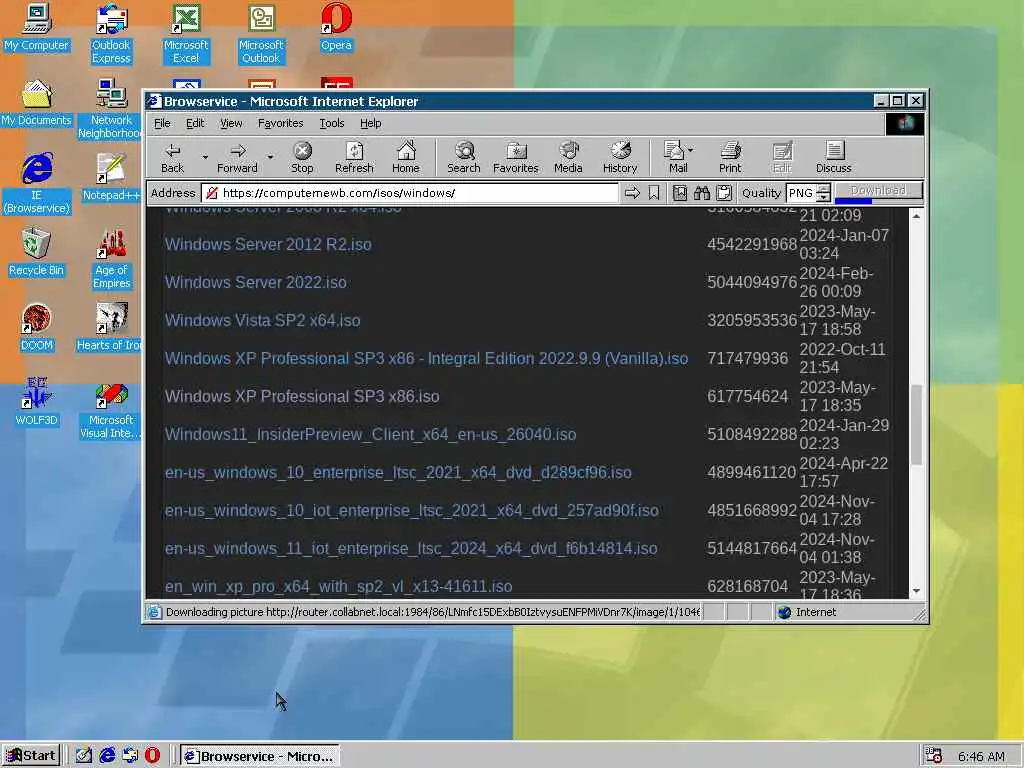Go back with the Back arrow
This screenshot has height=768, width=1024.
point(172,157)
